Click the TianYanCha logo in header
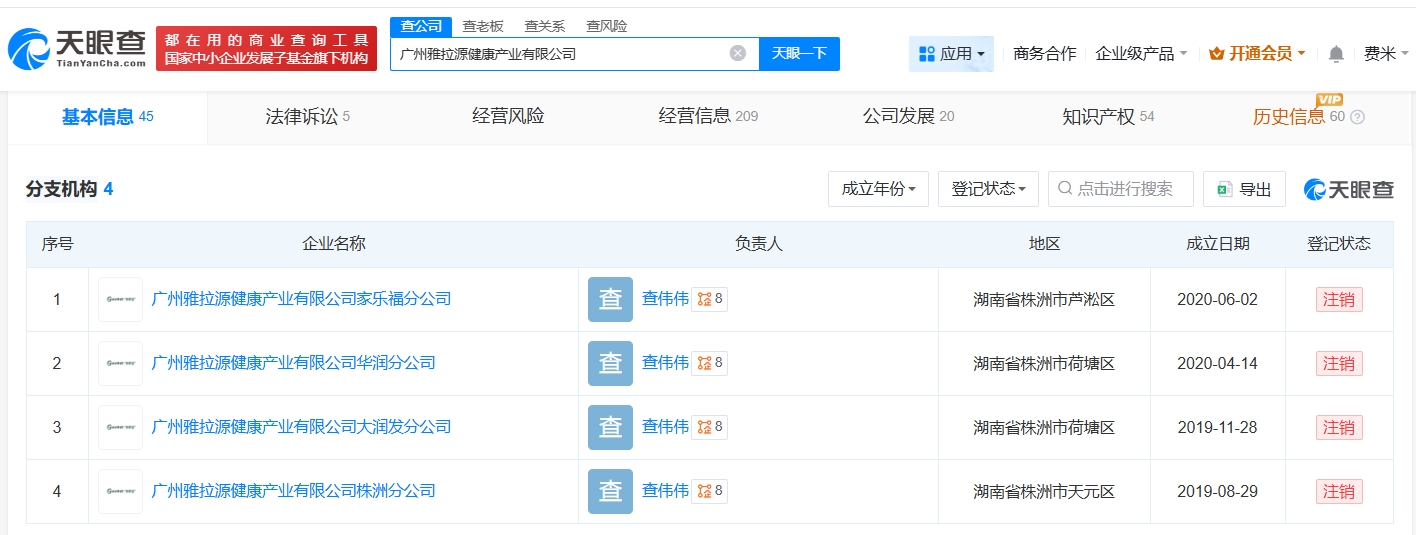1416x535 pixels. (77, 48)
